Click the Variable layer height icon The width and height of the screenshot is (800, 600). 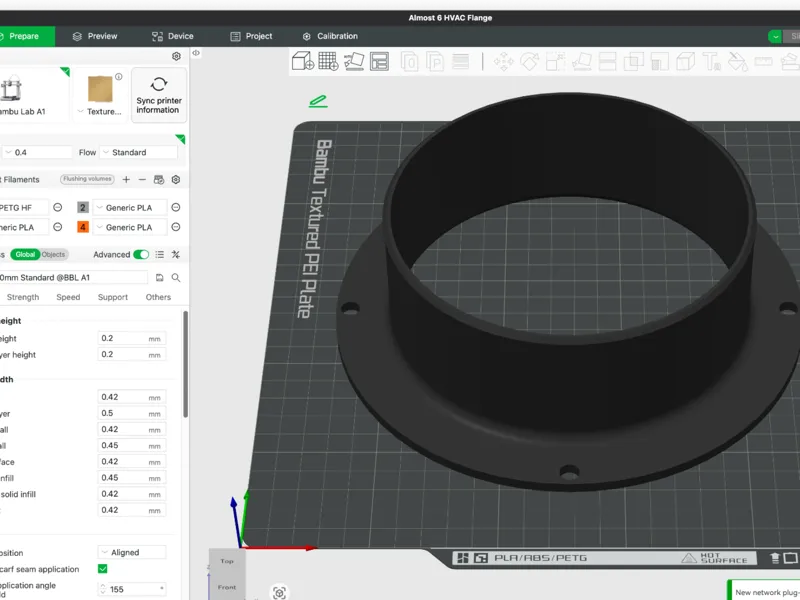[460, 62]
